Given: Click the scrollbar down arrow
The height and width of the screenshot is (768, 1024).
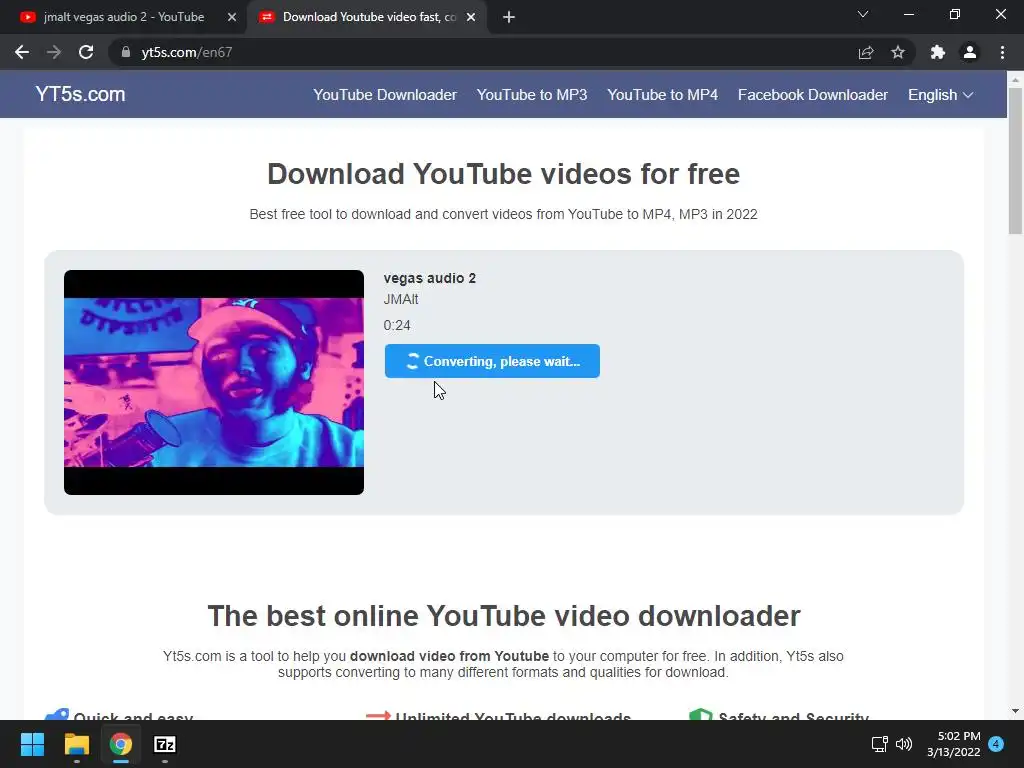Looking at the screenshot, I should click(x=1015, y=711).
